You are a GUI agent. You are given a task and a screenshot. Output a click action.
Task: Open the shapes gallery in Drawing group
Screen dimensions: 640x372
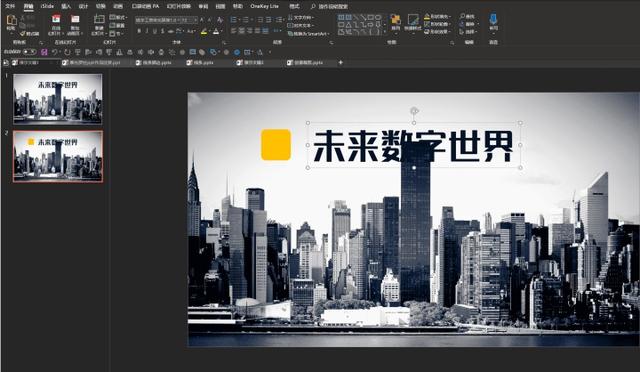(361, 25)
